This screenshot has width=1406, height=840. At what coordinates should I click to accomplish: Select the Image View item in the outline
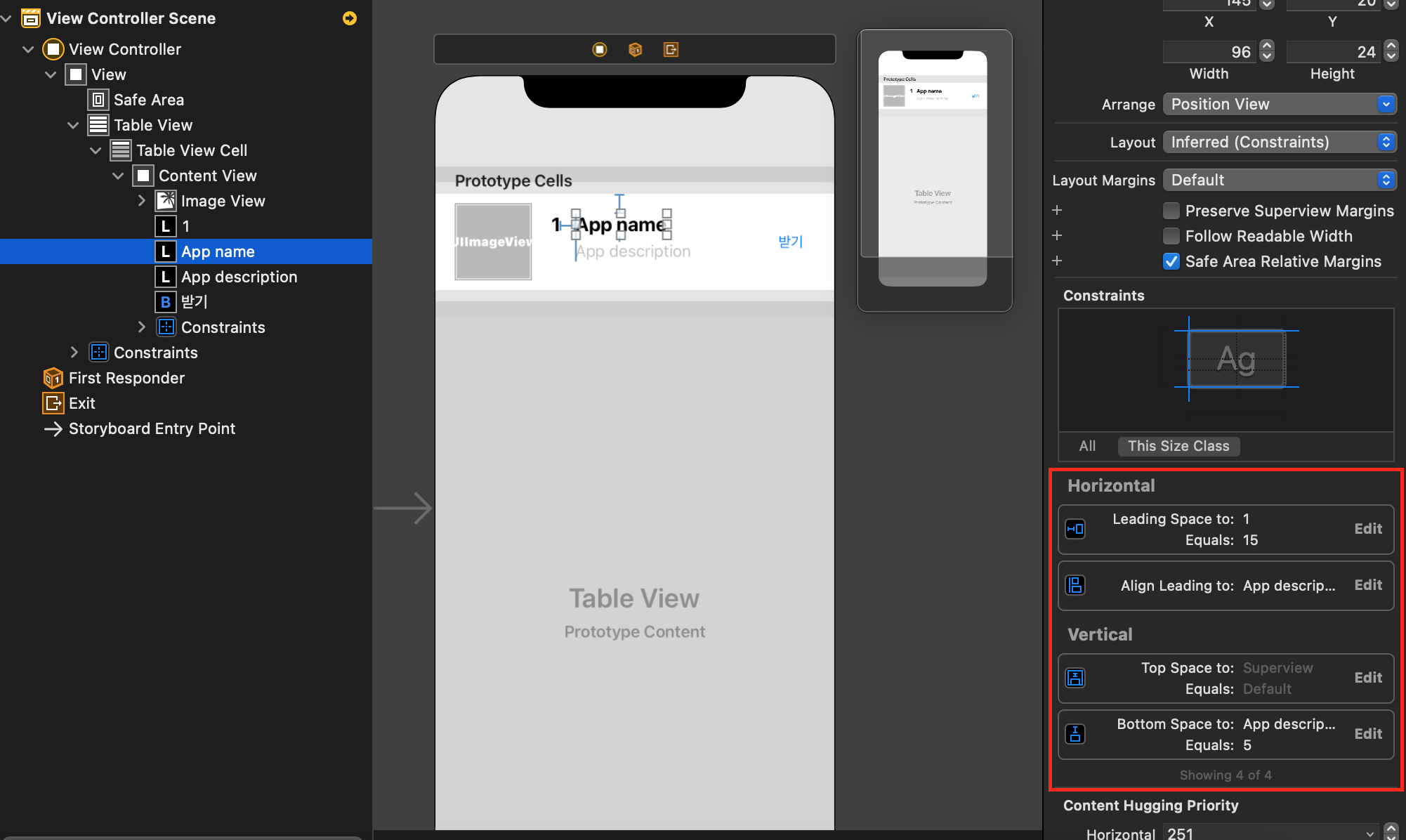[x=222, y=201]
